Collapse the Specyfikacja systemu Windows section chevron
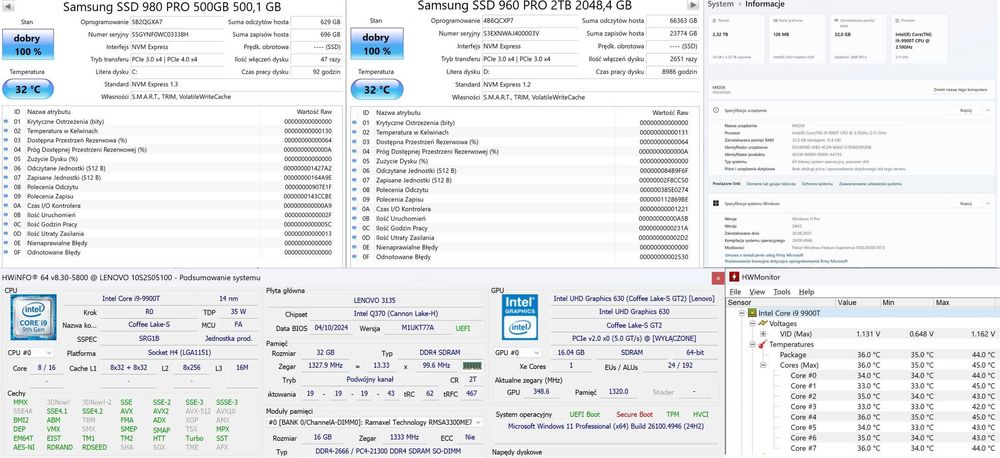The width and height of the screenshot is (1000, 458). [x=986, y=203]
